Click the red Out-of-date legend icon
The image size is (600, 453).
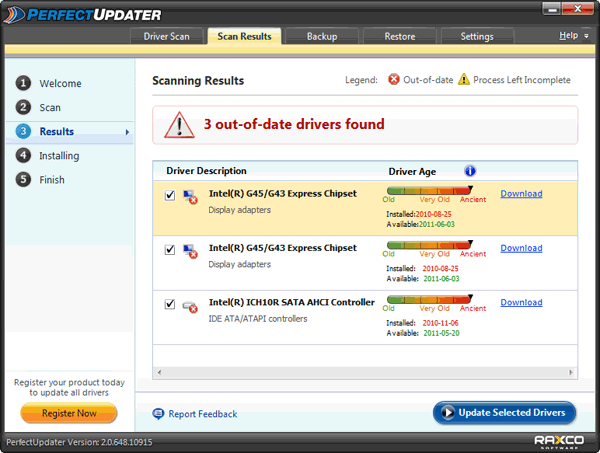(x=393, y=79)
